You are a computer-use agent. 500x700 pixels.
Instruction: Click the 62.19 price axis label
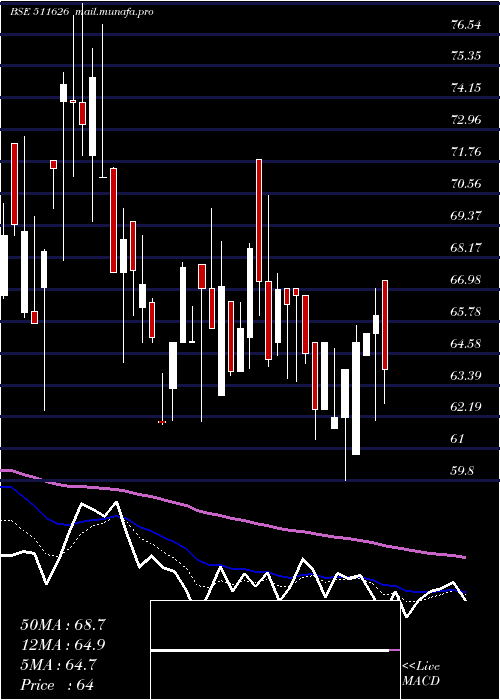(466, 407)
